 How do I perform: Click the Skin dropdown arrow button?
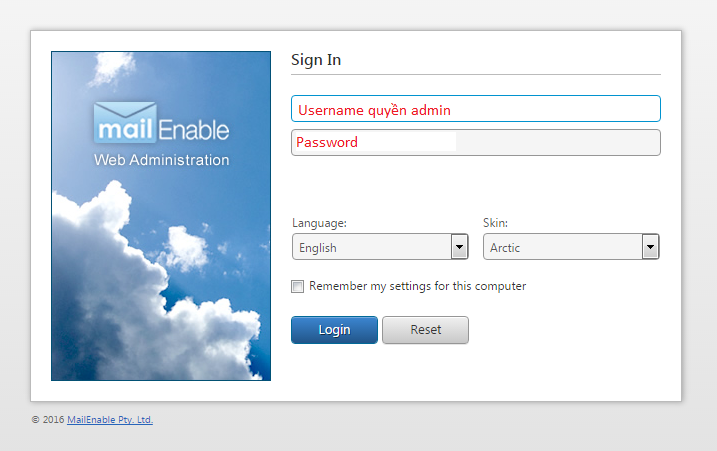(650, 247)
